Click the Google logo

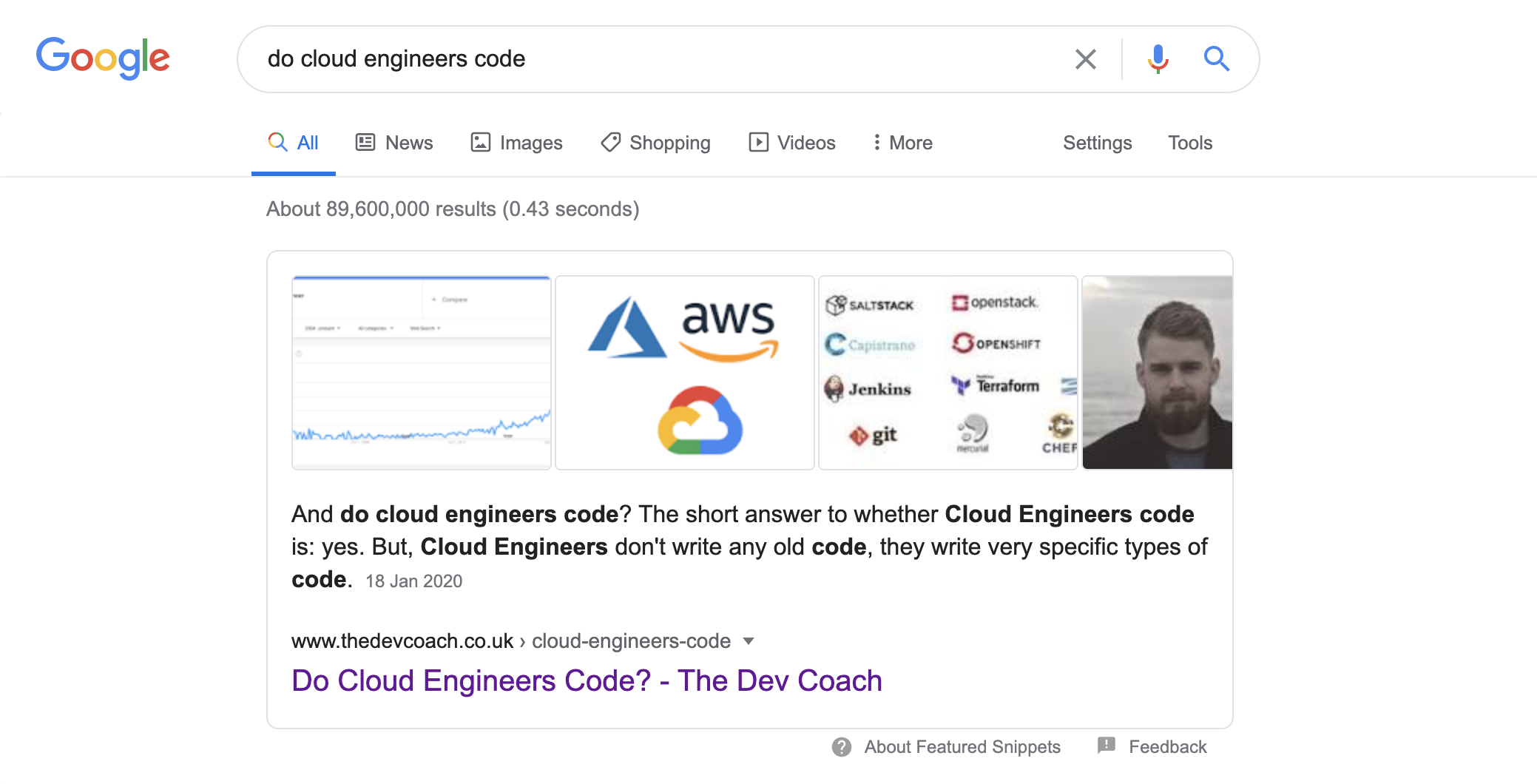pos(103,58)
